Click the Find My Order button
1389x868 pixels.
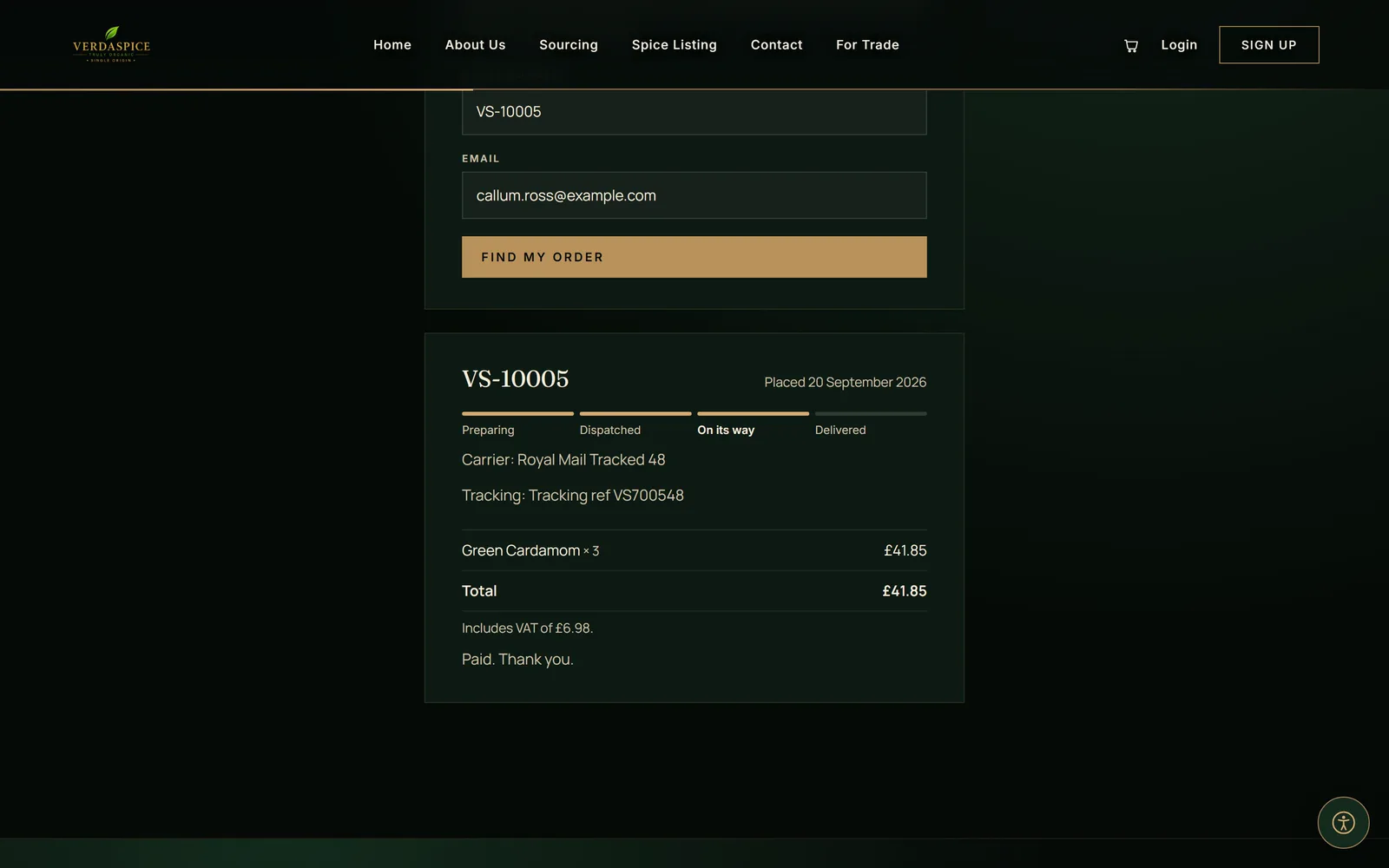click(694, 257)
